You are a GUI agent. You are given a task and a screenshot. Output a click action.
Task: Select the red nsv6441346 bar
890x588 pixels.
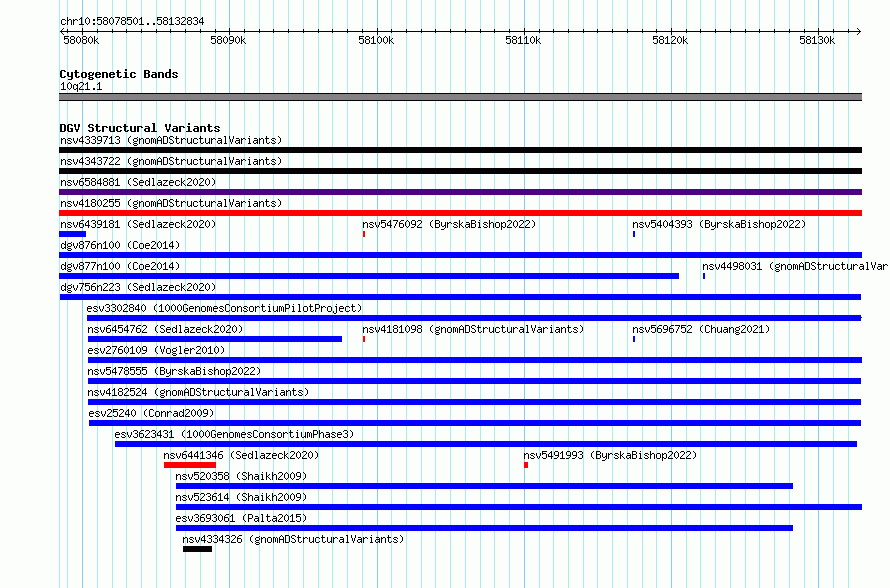click(x=190, y=465)
